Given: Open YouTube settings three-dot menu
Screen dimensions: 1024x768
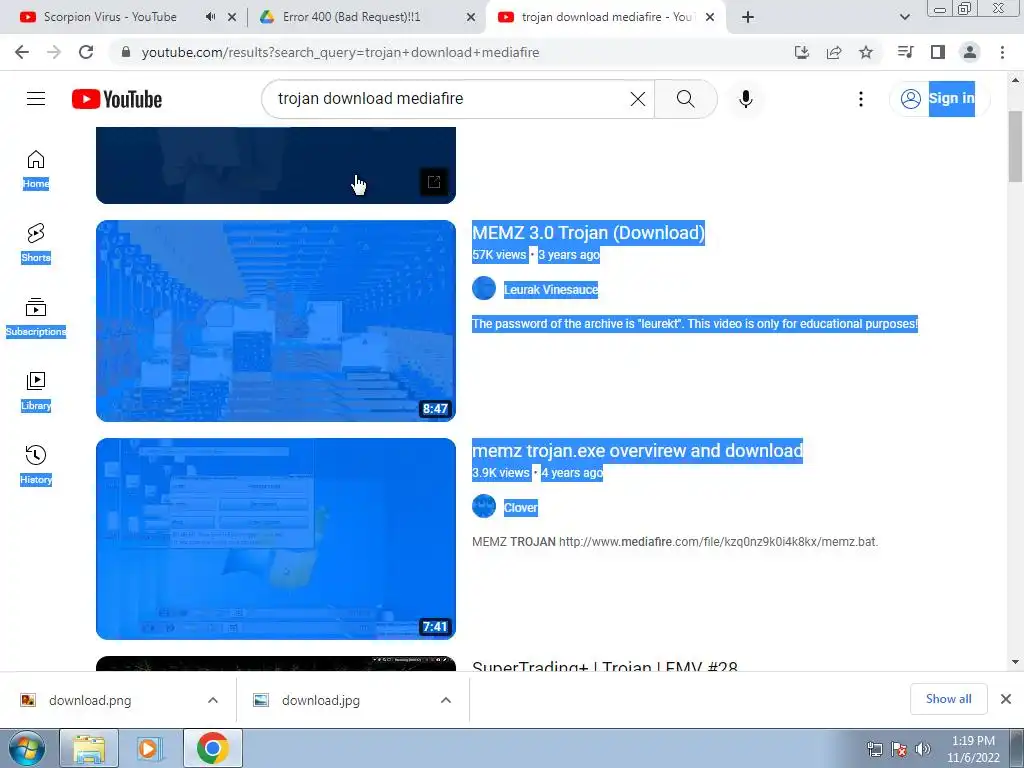Looking at the screenshot, I should [861, 99].
